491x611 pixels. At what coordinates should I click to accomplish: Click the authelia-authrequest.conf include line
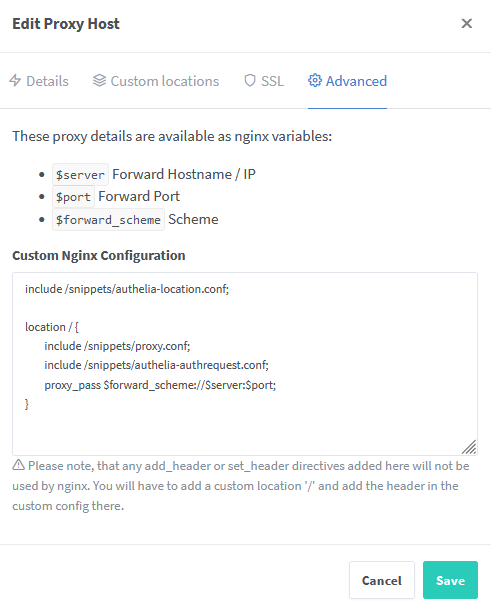[x=156, y=365]
